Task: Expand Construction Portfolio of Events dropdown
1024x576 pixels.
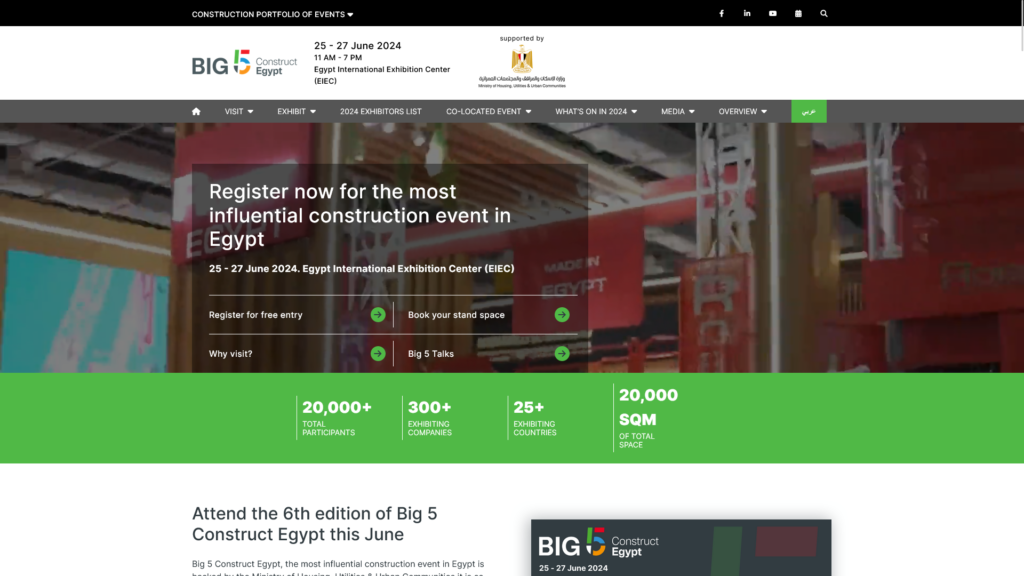Action: pos(272,14)
